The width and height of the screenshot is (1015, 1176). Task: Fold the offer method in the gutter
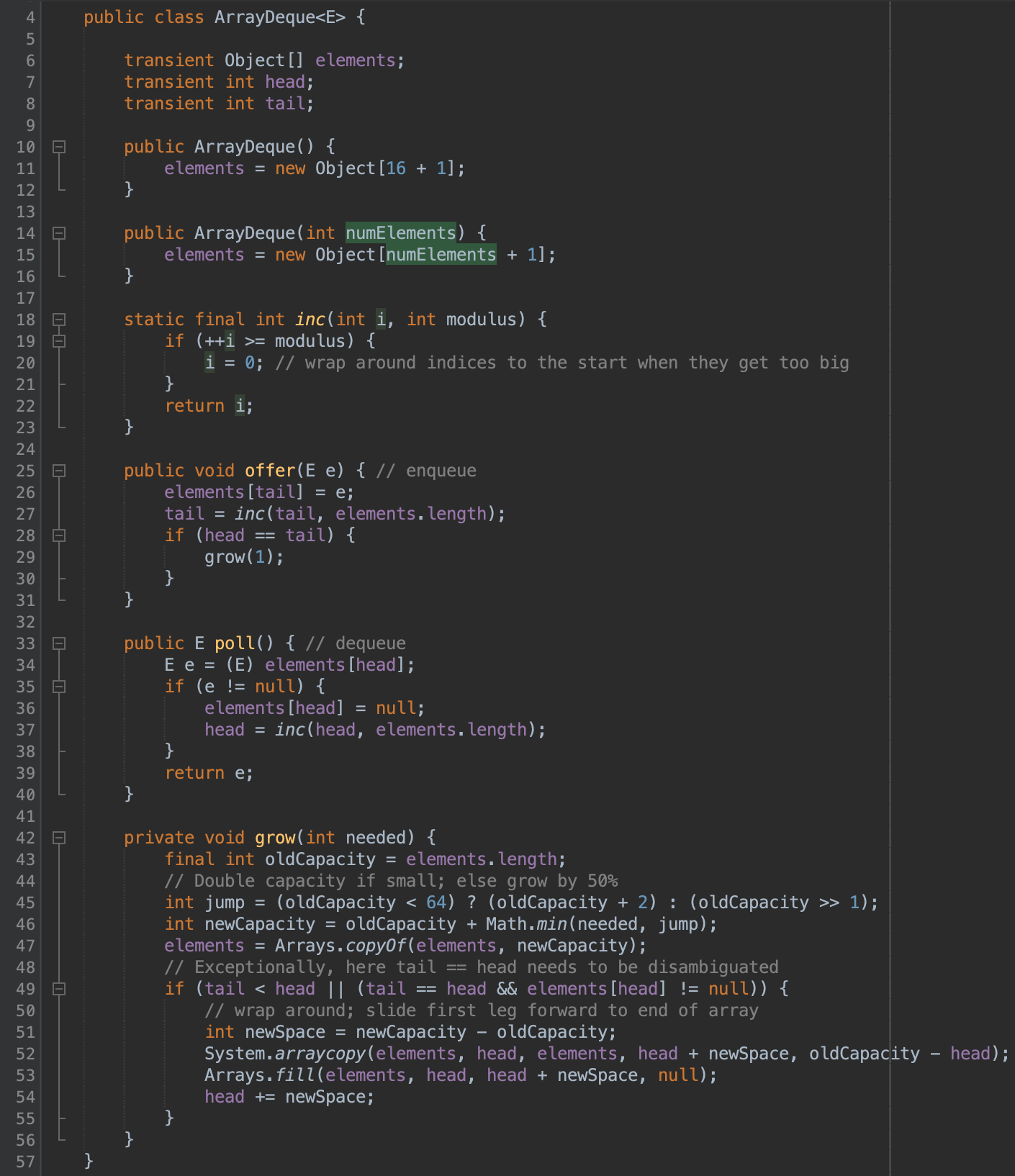[x=59, y=471]
